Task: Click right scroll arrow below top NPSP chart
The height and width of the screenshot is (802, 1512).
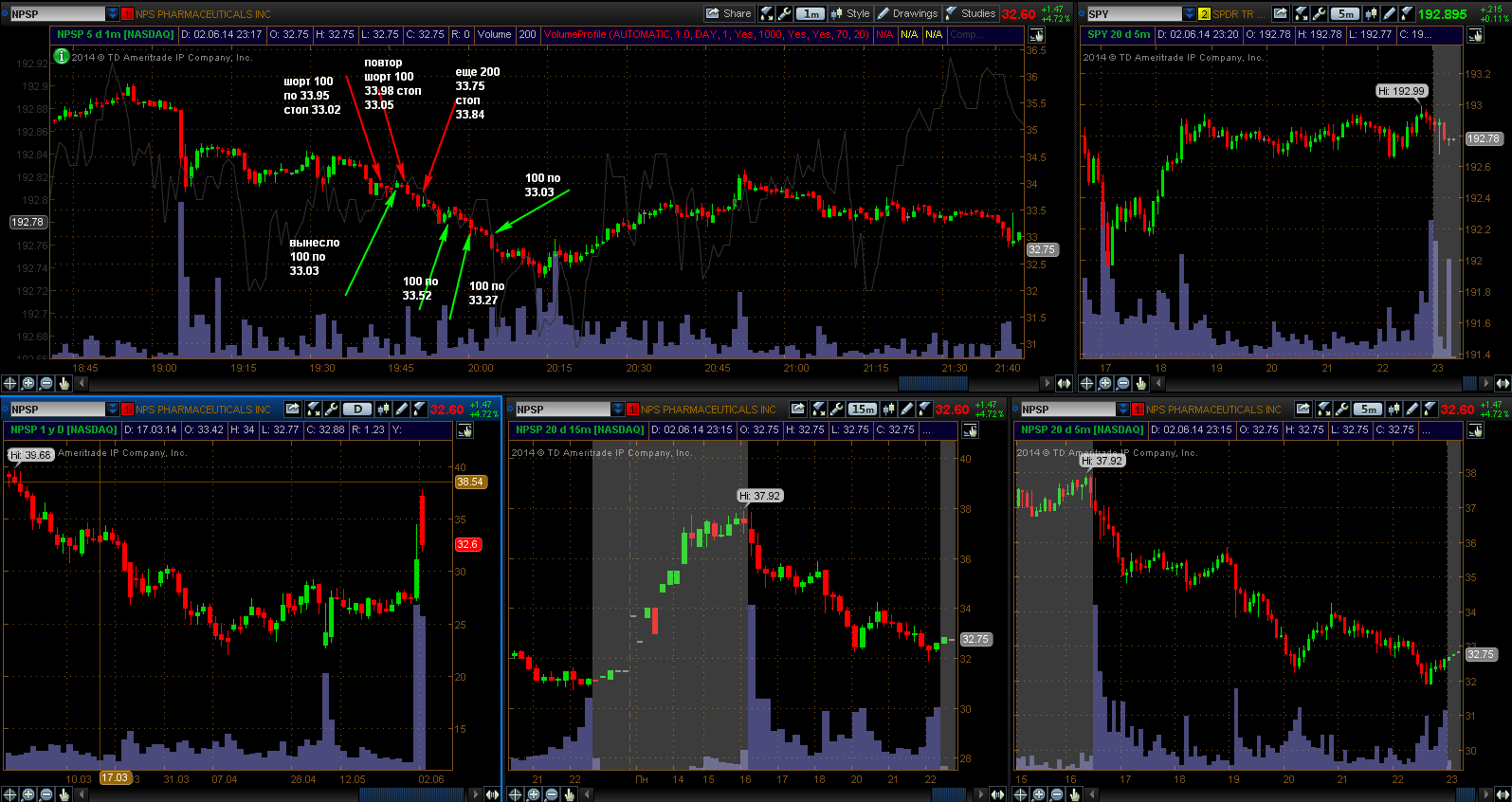Action: [x=1047, y=383]
